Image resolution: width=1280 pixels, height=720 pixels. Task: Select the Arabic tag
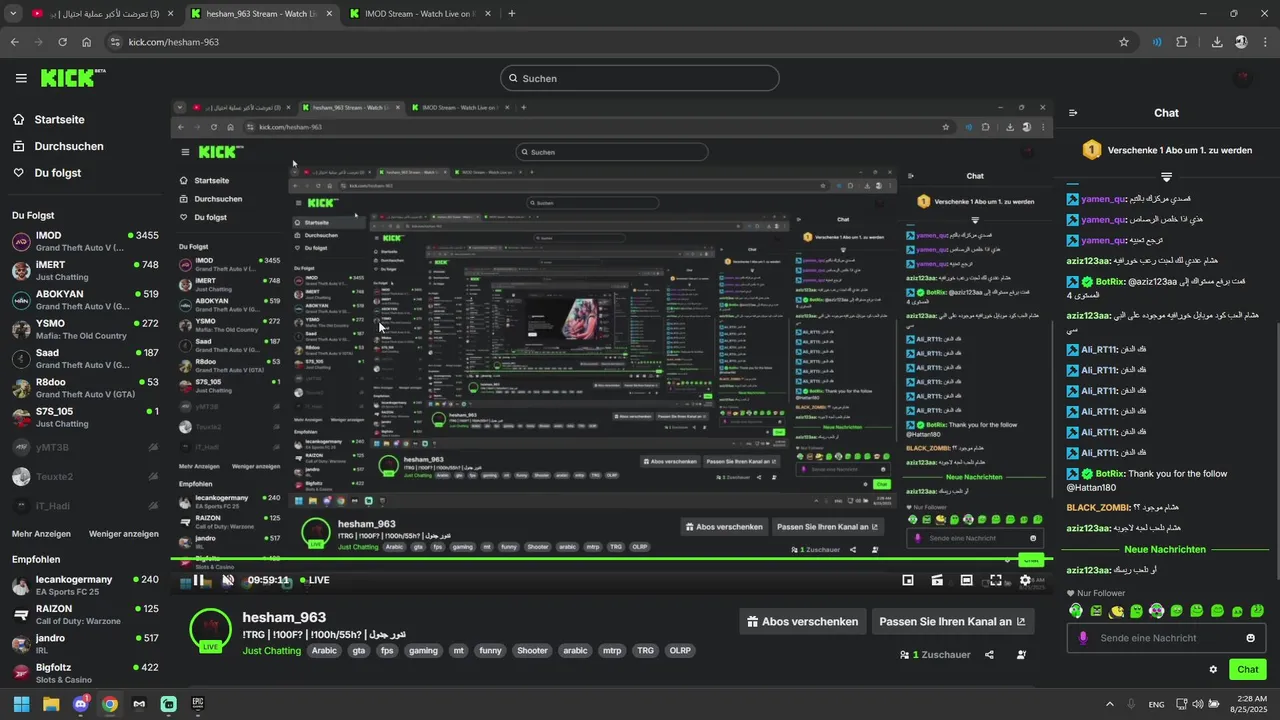pos(324,651)
